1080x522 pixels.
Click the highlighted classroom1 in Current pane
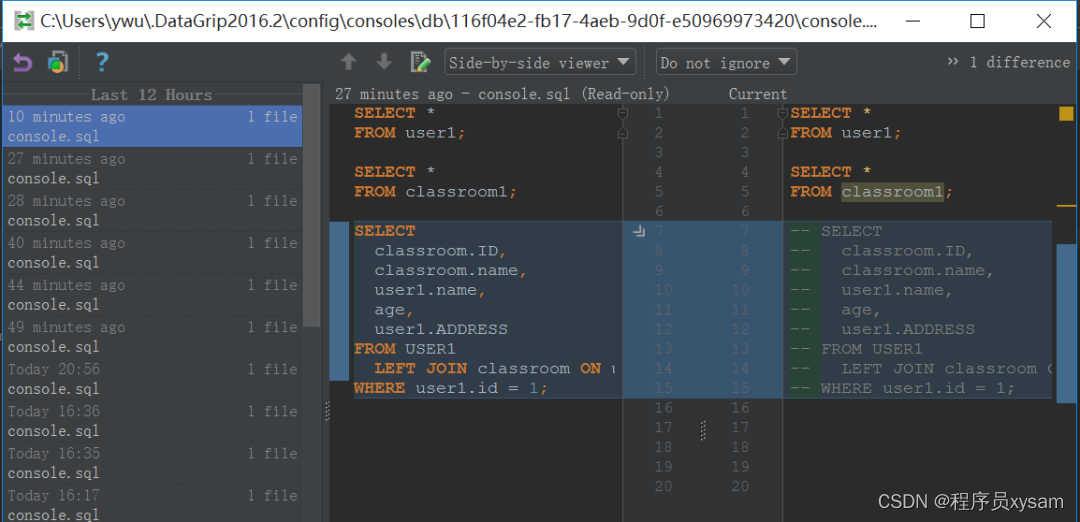point(892,192)
